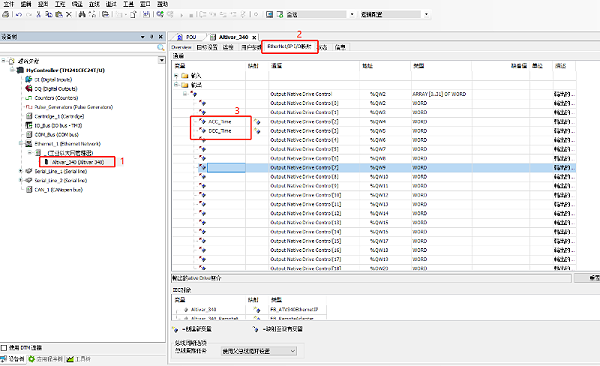This screenshot has width=600, height=366.
Task: Switch to the Ethernet/IP I/O mapping tab
Action: pyautogui.click(x=289, y=46)
